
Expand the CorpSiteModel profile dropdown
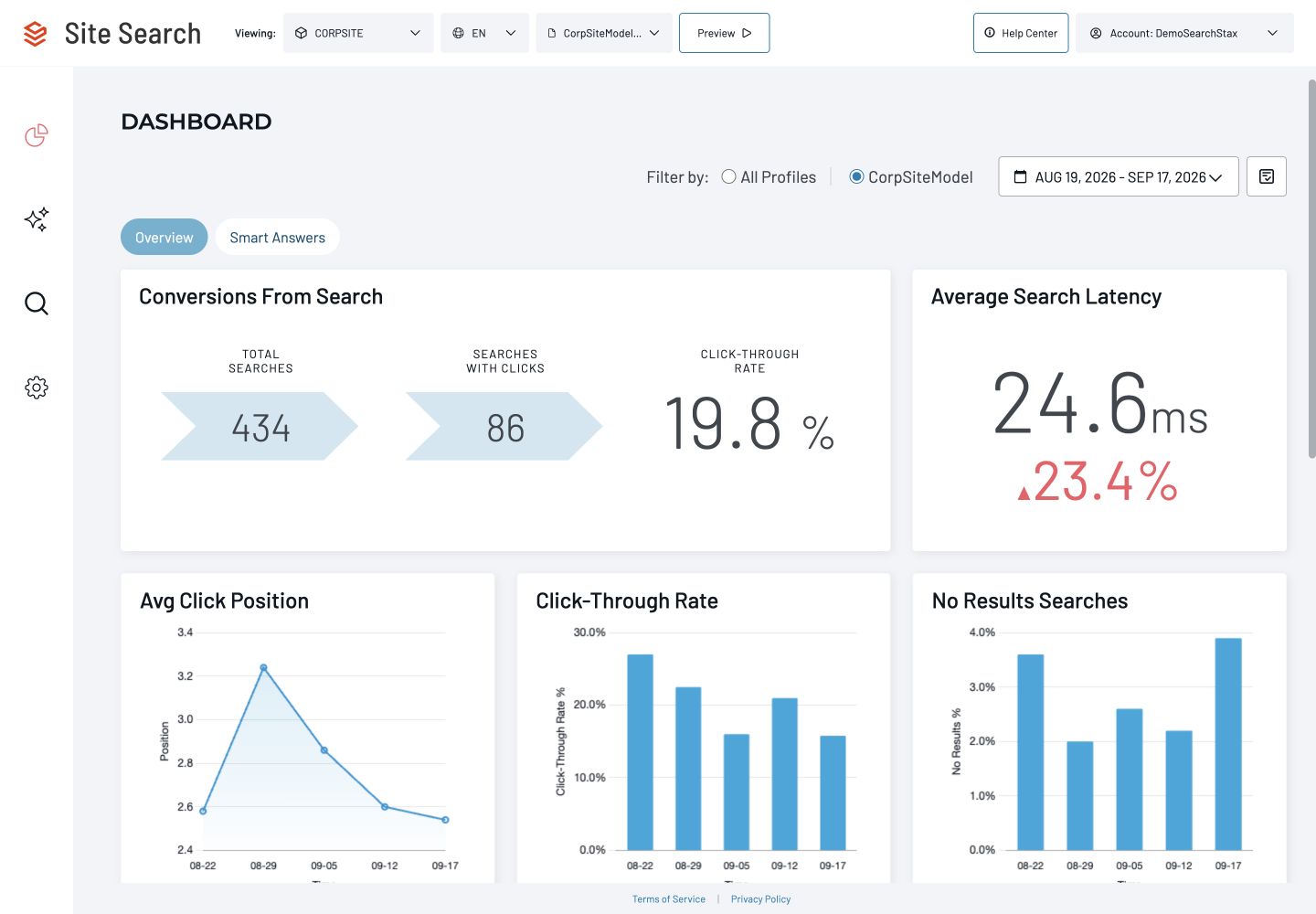[x=604, y=33]
